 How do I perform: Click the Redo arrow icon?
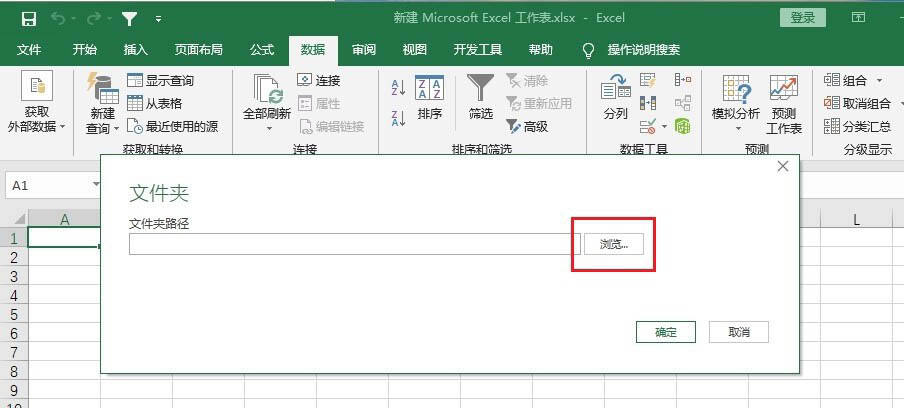pyautogui.click(x=93, y=19)
